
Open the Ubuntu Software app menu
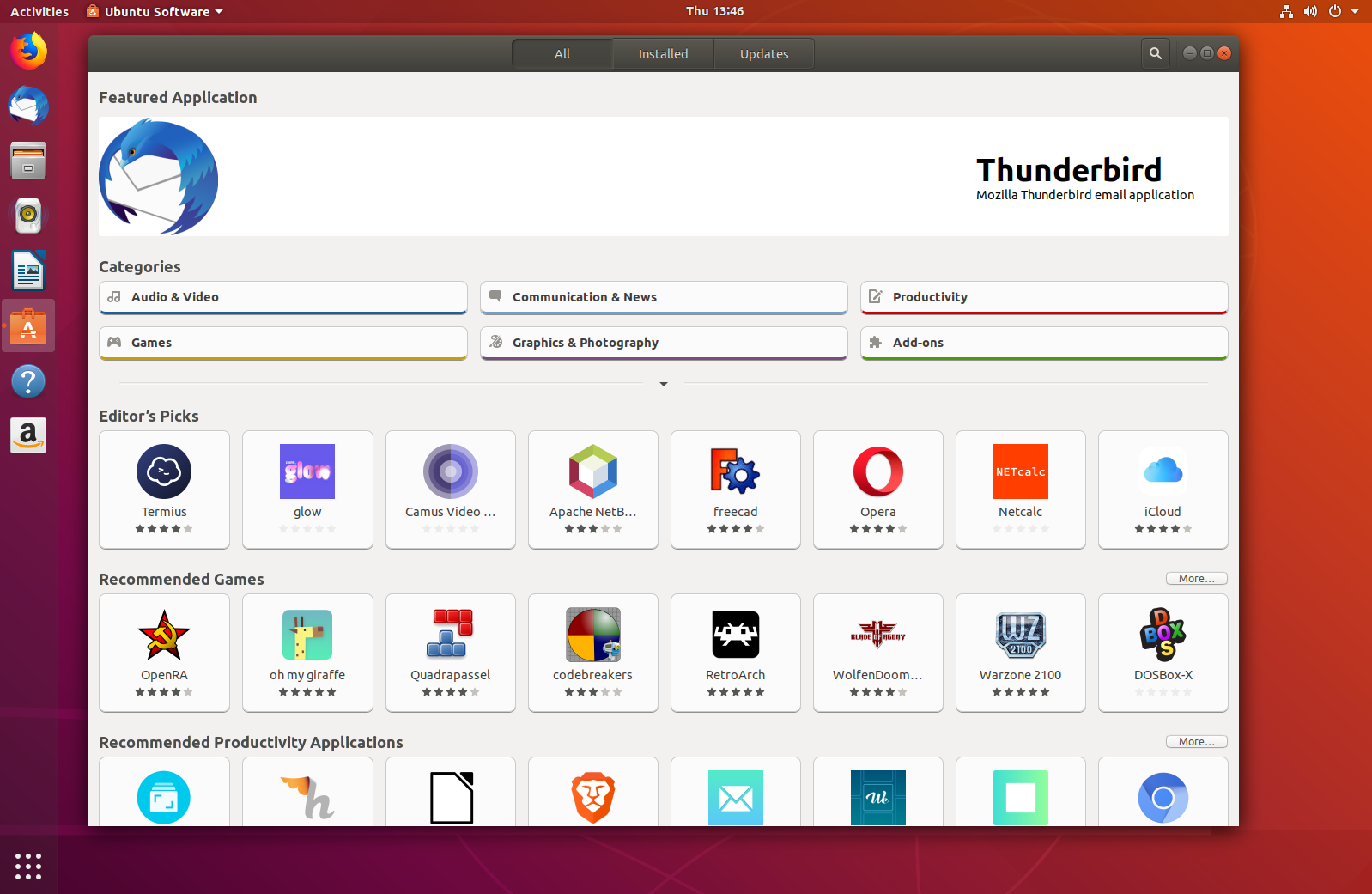coord(155,11)
